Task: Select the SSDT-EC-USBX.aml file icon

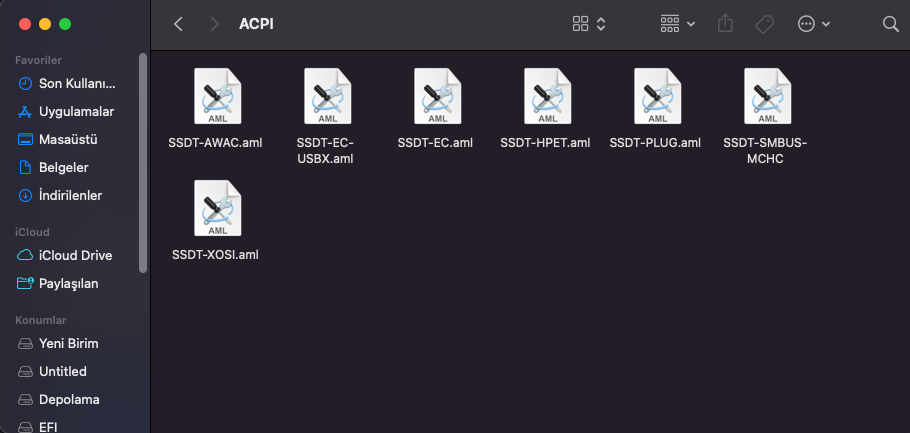Action: pyautogui.click(x=327, y=97)
